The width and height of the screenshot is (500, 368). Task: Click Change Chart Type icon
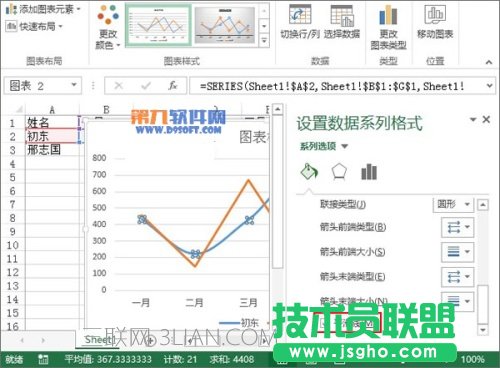(388, 15)
